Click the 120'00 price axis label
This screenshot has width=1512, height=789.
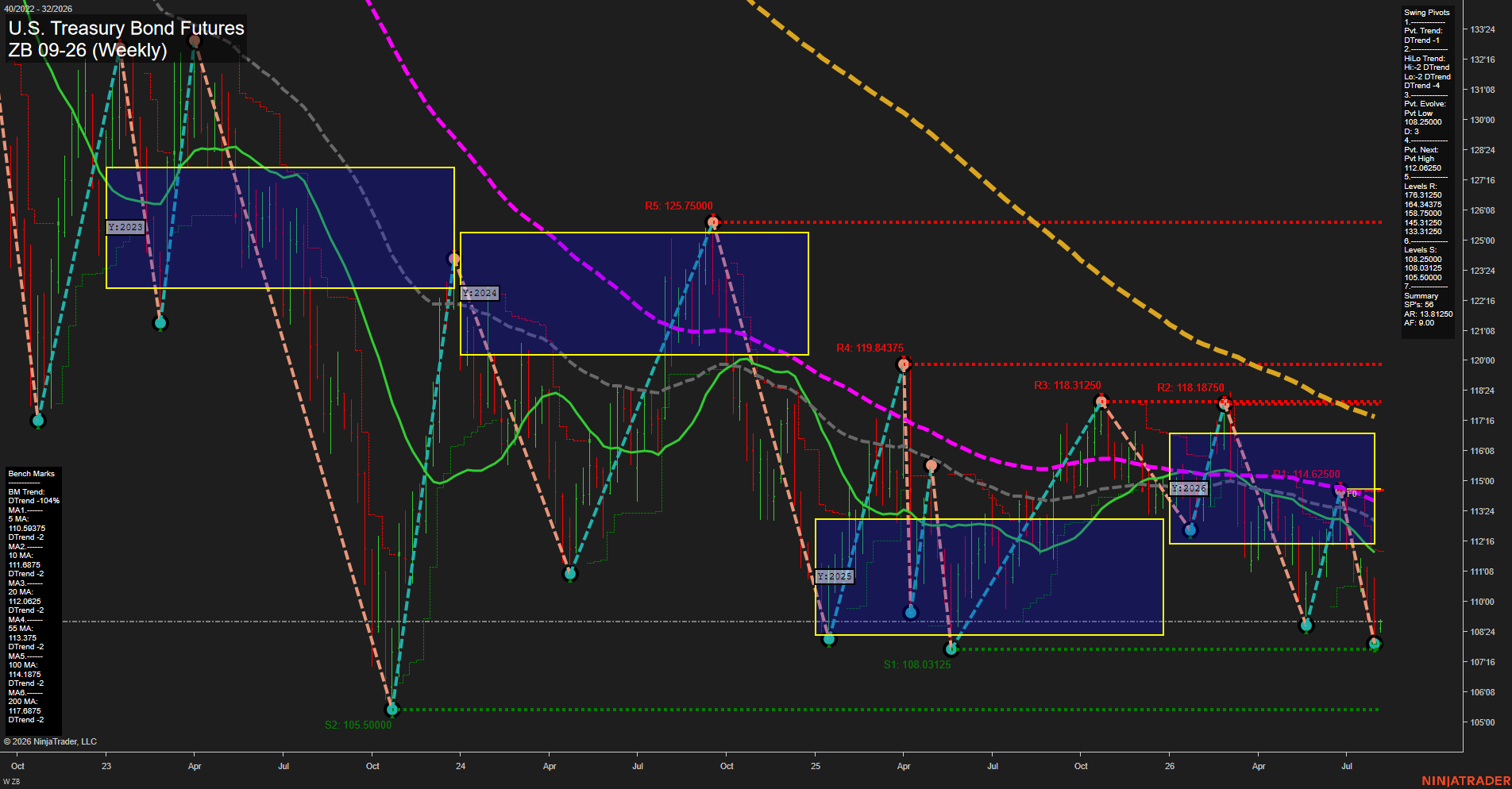(1483, 360)
